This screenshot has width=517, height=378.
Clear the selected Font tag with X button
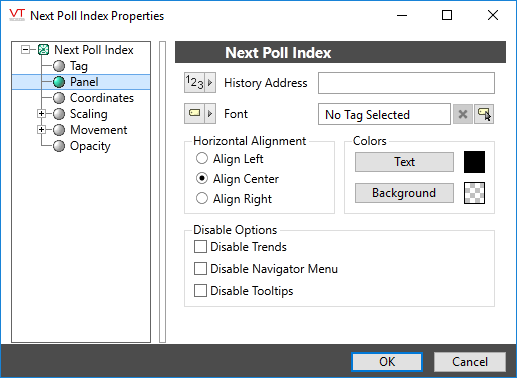463,114
